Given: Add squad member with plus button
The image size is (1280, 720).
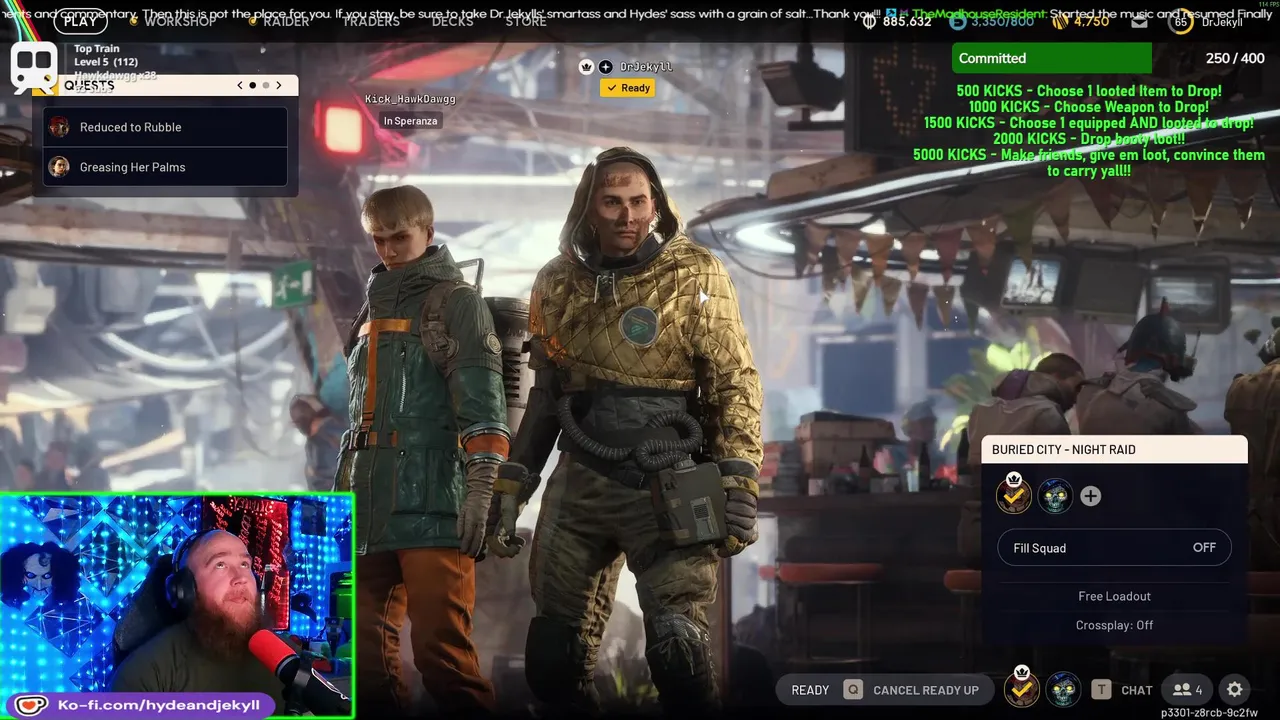Looking at the screenshot, I should (x=1090, y=496).
